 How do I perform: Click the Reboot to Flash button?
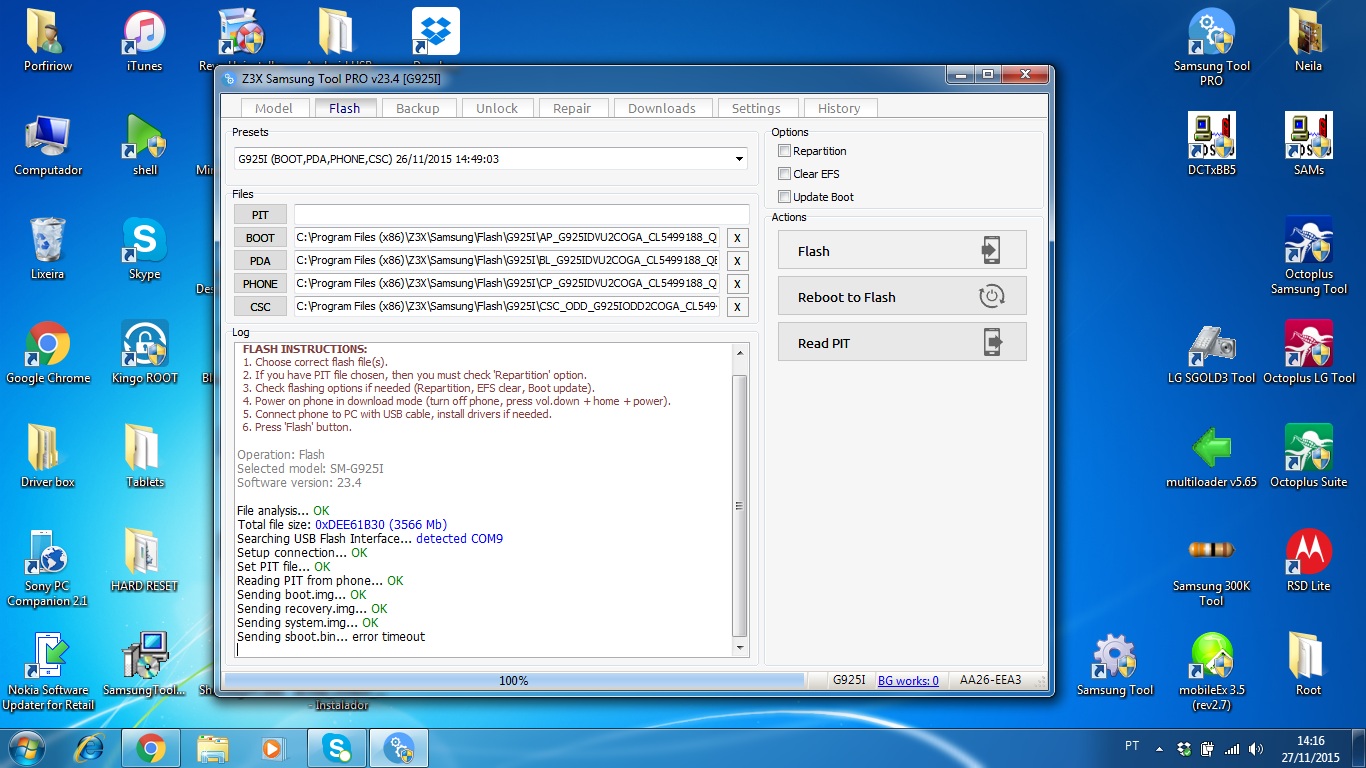point(902,296)
